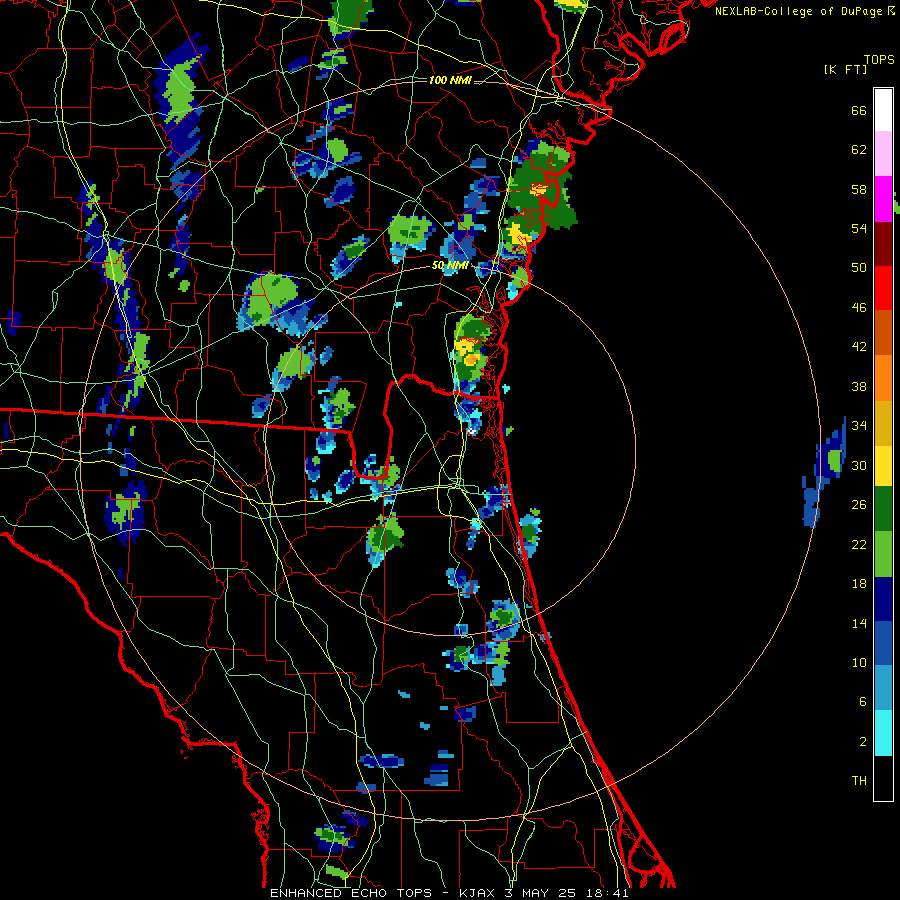
Task: Click the 10 legend value
Action: pyautogui.click(x=859, y=662)
